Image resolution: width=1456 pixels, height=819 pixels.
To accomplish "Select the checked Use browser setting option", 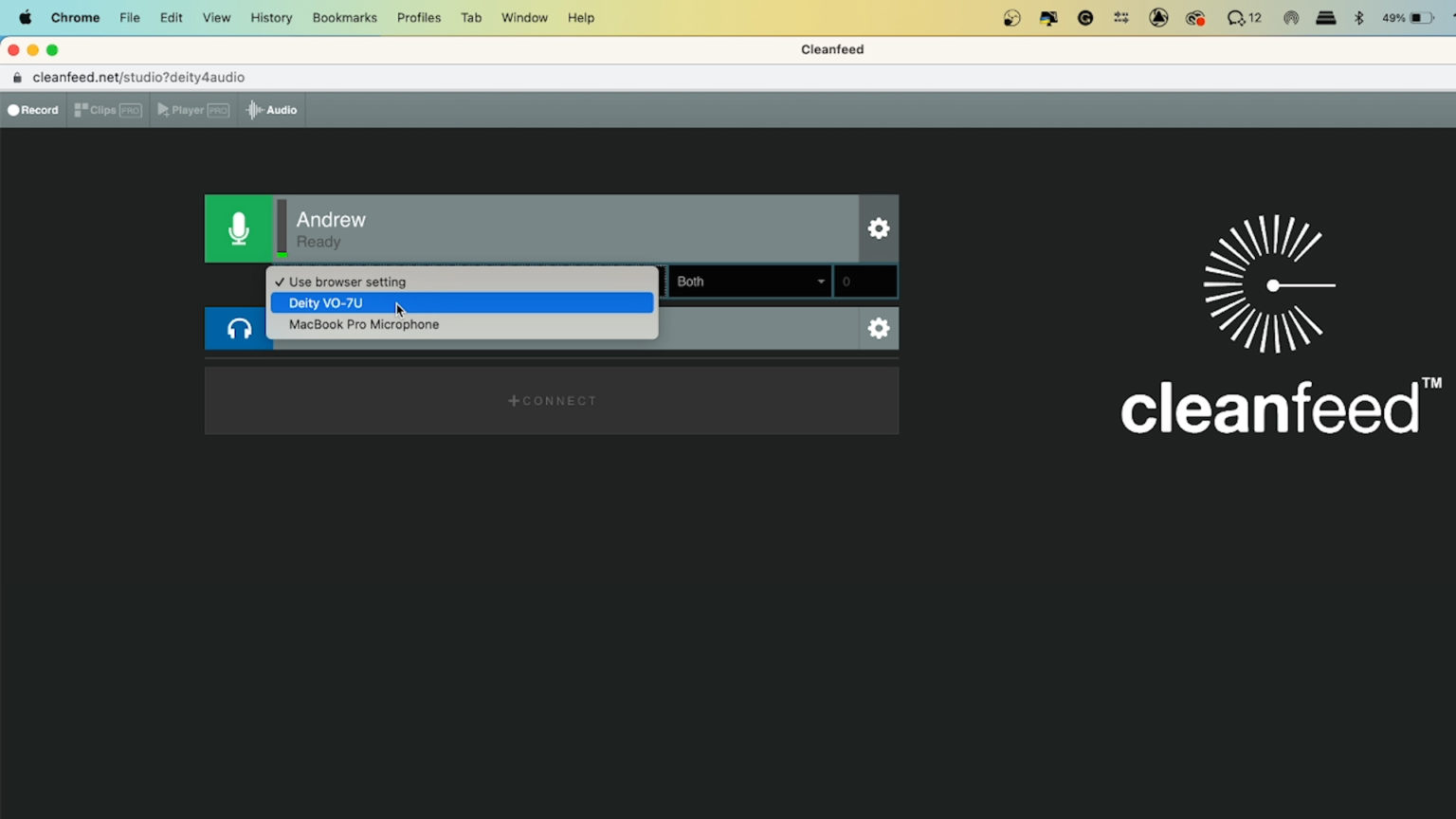I will 347,282.
